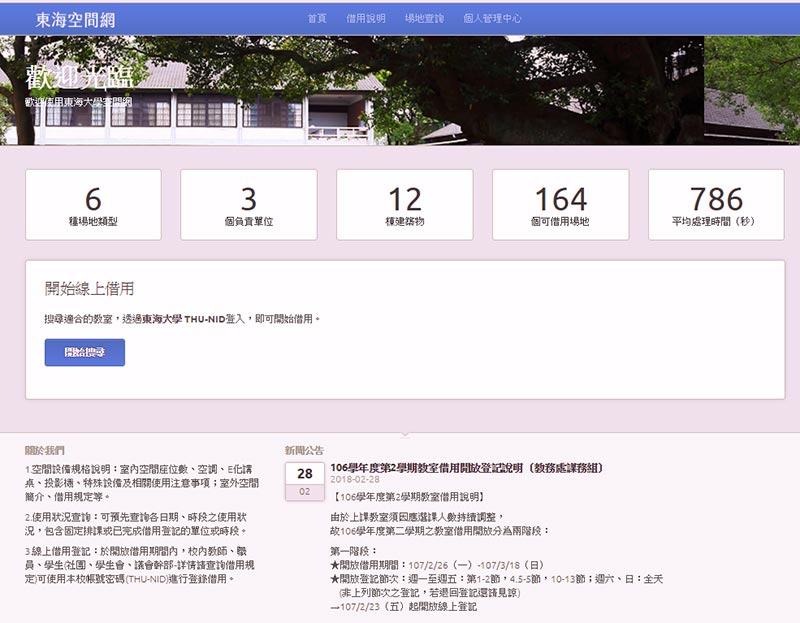Click the calendar date badge showing 28
Viewport: 800px width, 623px height.
[304, 474]
